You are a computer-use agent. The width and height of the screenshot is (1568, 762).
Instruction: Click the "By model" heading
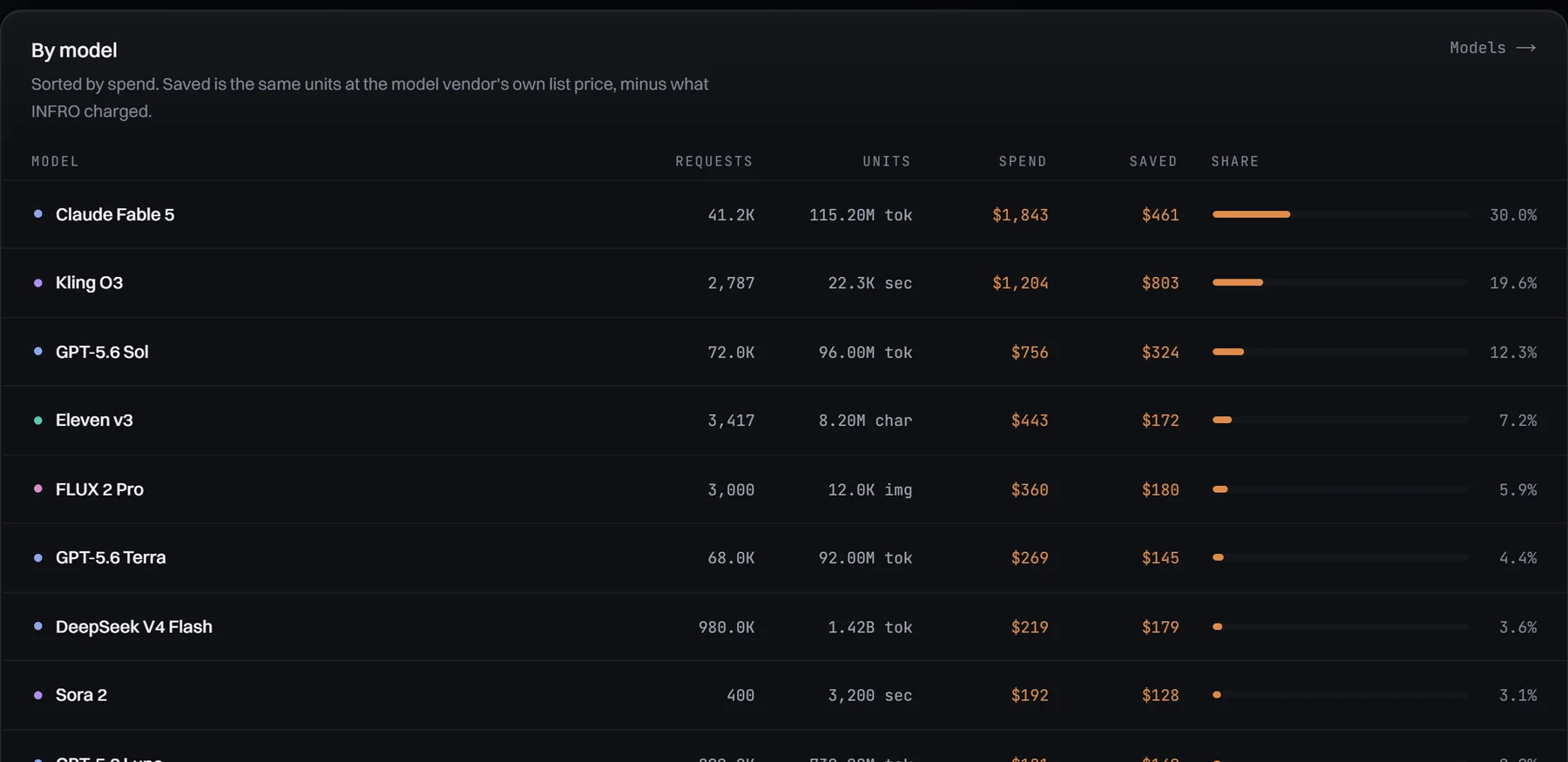[x=74, y=51]
